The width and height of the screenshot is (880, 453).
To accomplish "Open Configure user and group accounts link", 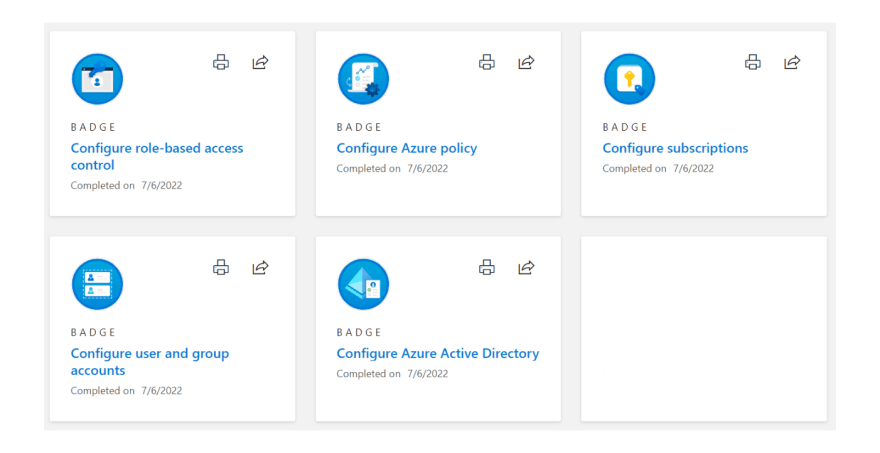I will point(150,362).
